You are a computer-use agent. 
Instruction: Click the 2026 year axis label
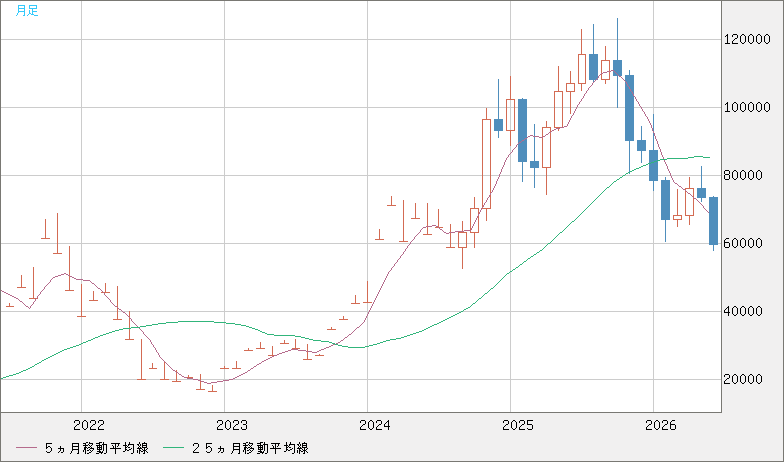[x=660, y=426]
